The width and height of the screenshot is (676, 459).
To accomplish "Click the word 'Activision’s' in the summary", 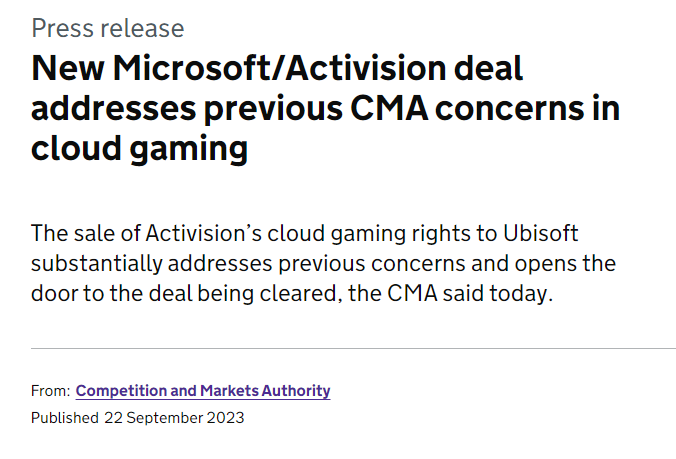I will tap(205, 233).
